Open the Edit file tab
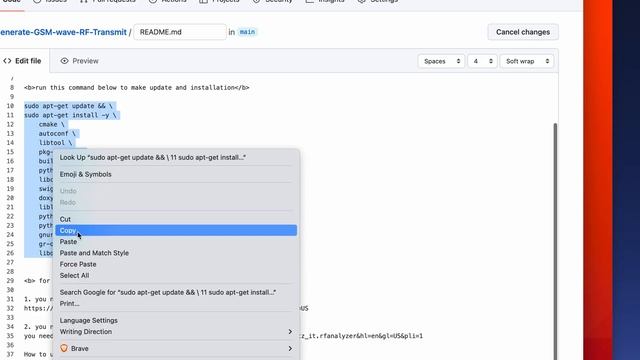Image resolution: width=640 pixels, height=360 pixels. (22, 61)
